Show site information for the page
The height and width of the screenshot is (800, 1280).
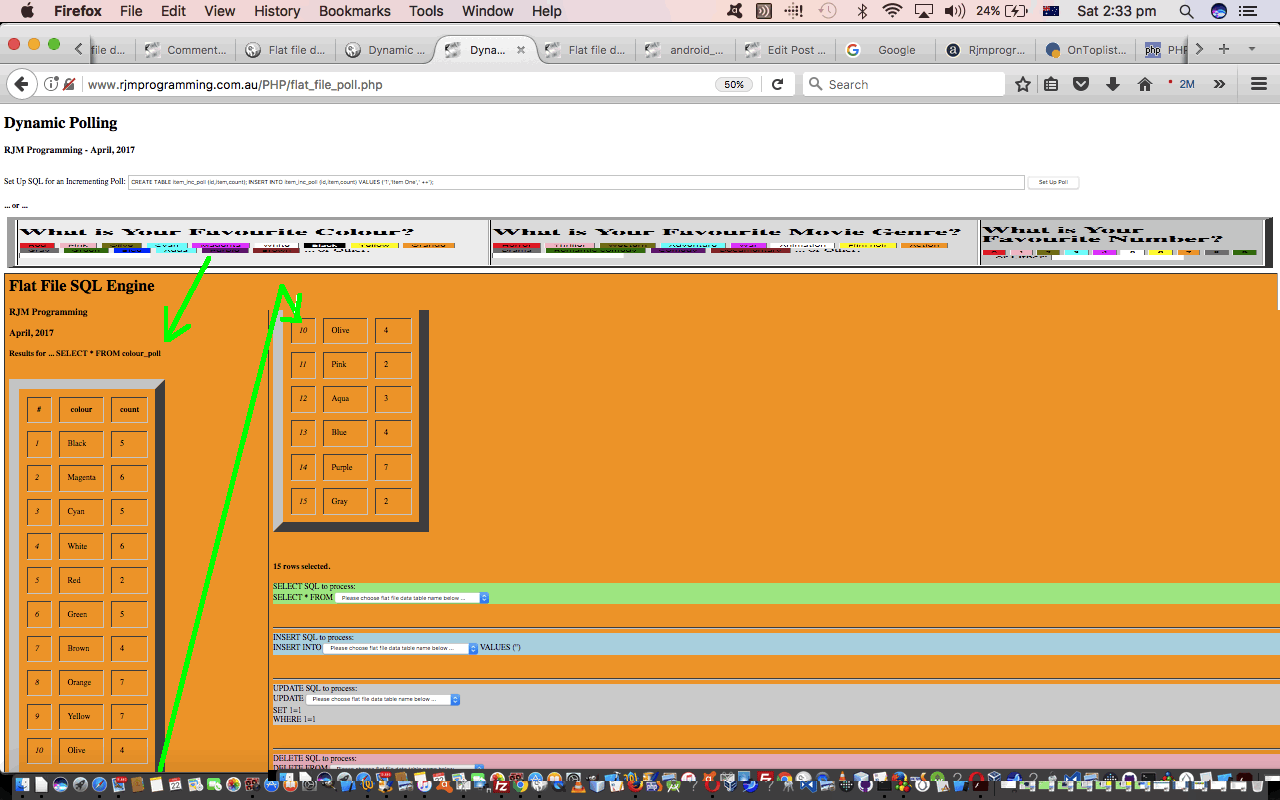tap(52, 85)
